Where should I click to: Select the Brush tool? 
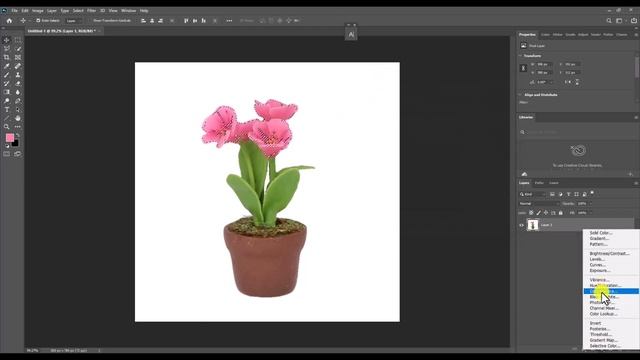click(7, 75)
